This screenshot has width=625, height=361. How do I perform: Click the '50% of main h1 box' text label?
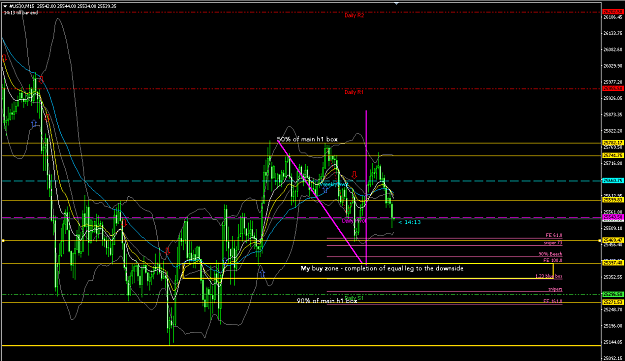(x=307, y=139)
